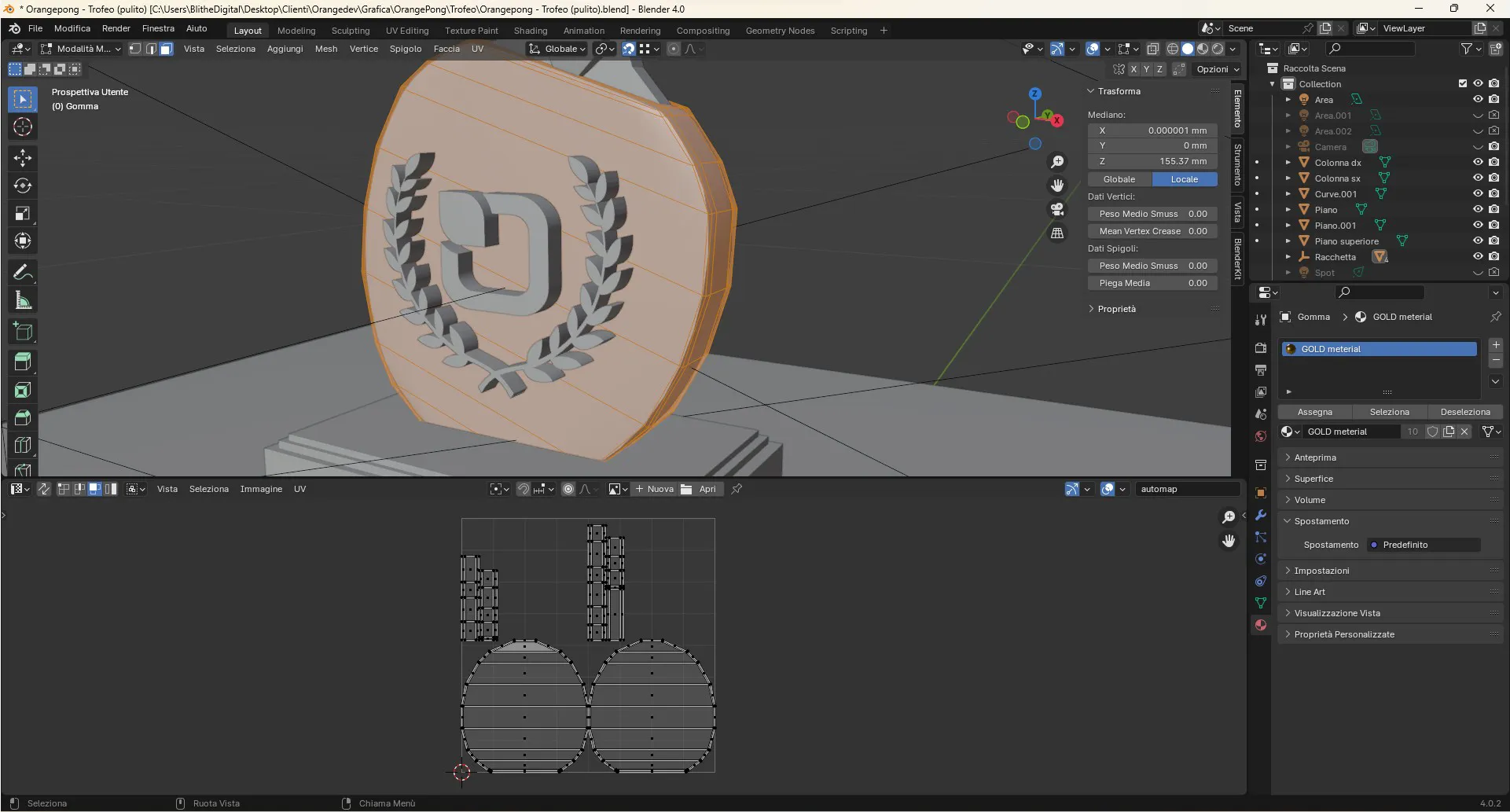
Task: Click the Assegna material button
Action: tap(1314, 412)
